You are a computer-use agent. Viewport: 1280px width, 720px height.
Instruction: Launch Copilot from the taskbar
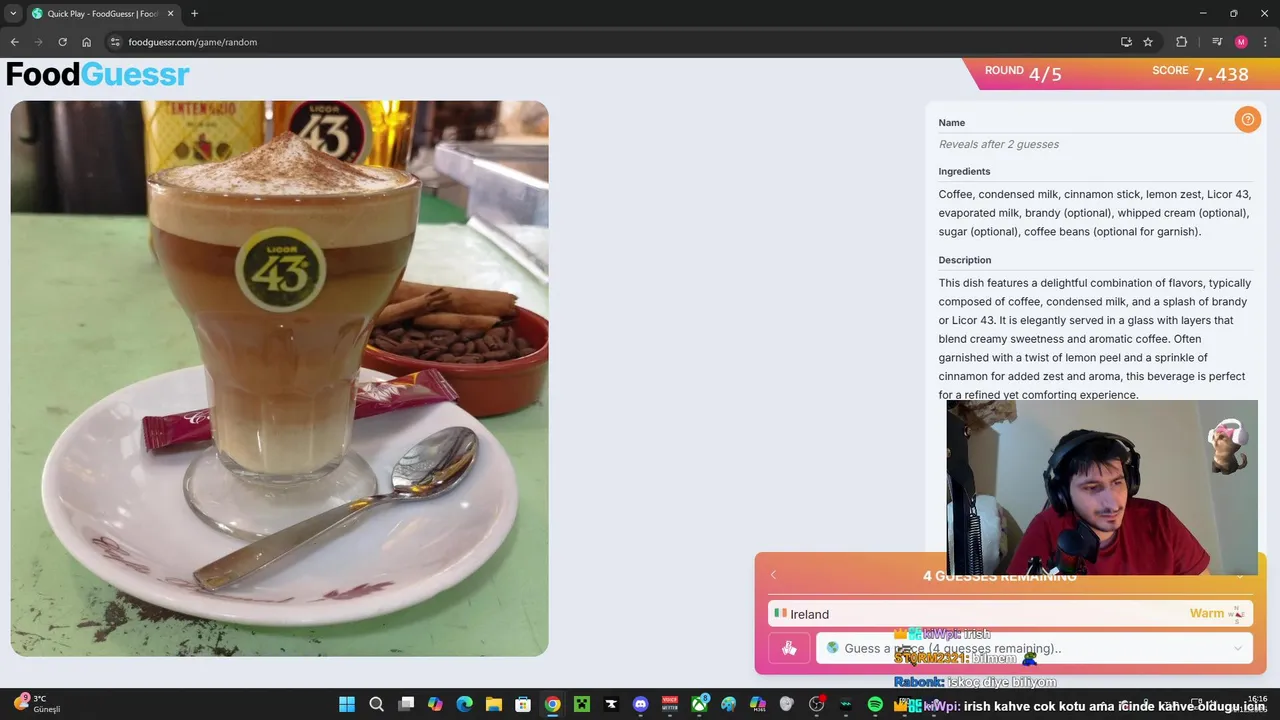point(435,704)
